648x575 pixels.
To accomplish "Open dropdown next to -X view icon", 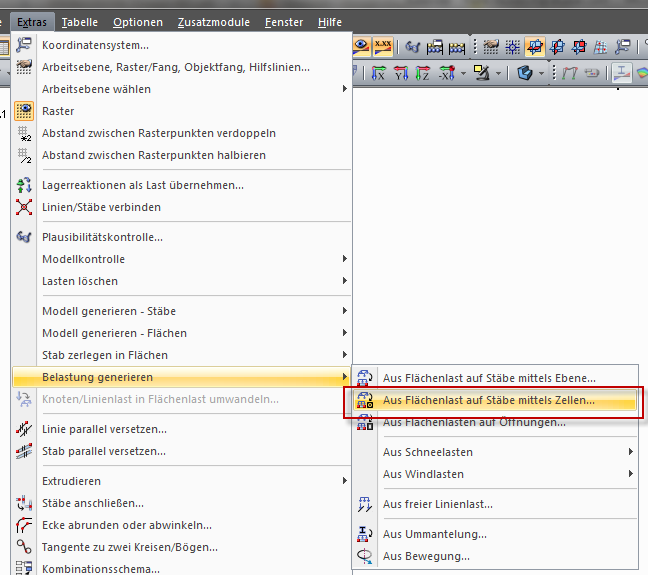I will (463, 74).
